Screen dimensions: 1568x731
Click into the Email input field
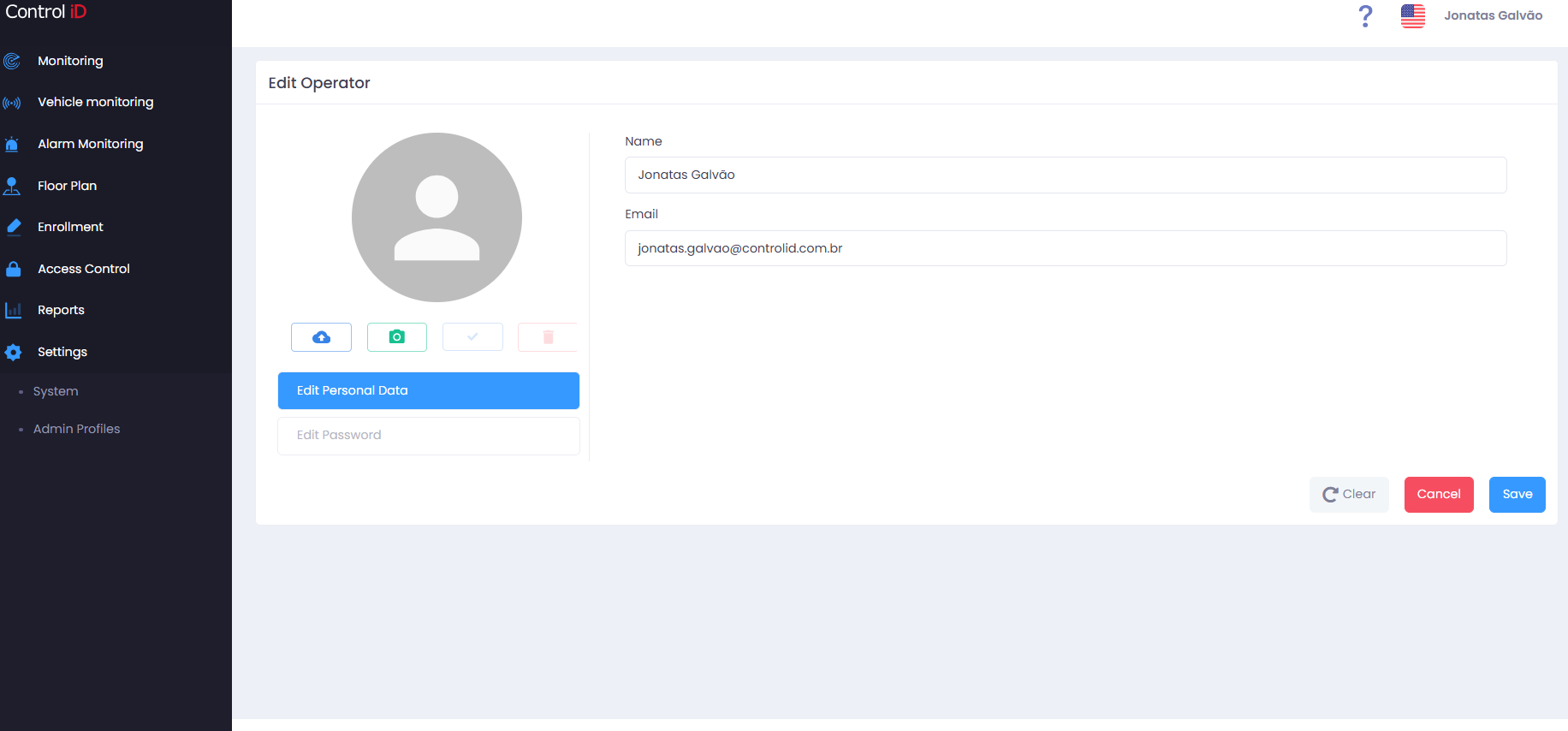(1066, 248)
